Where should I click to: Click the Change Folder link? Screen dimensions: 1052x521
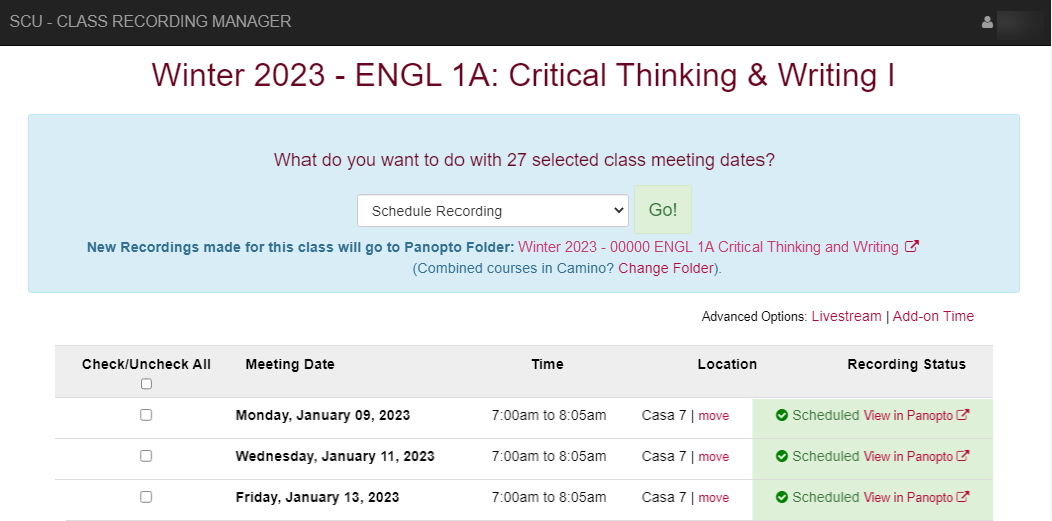[x=667, y=268]
